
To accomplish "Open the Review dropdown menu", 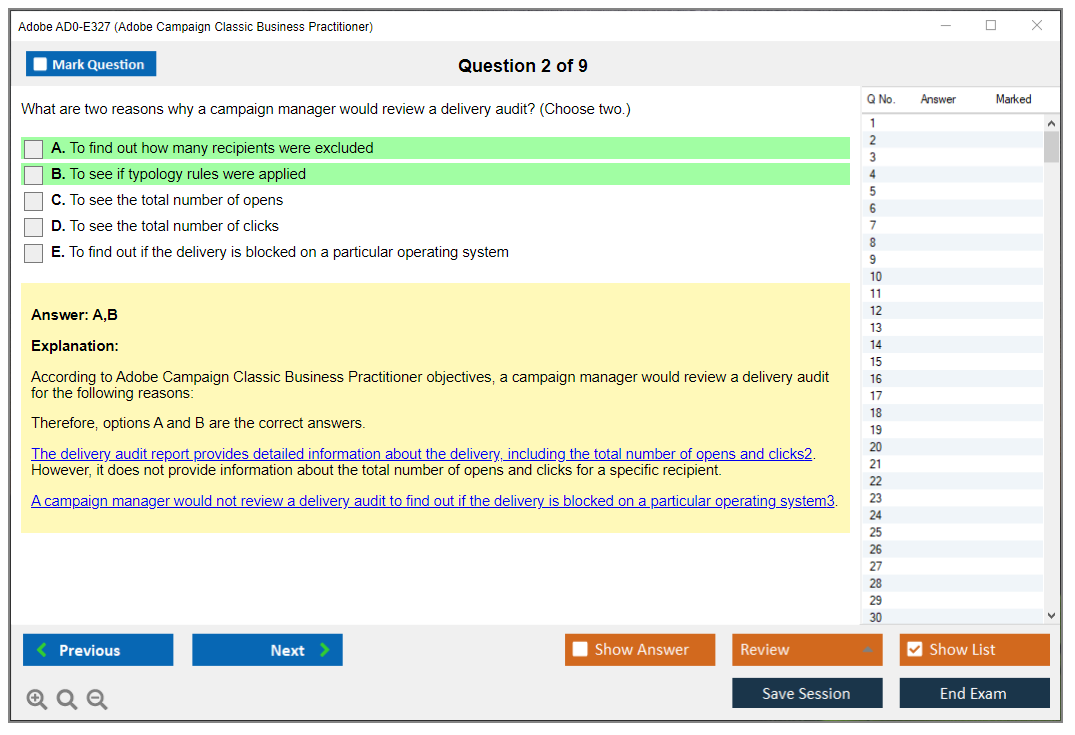I will tap(806, 650).
